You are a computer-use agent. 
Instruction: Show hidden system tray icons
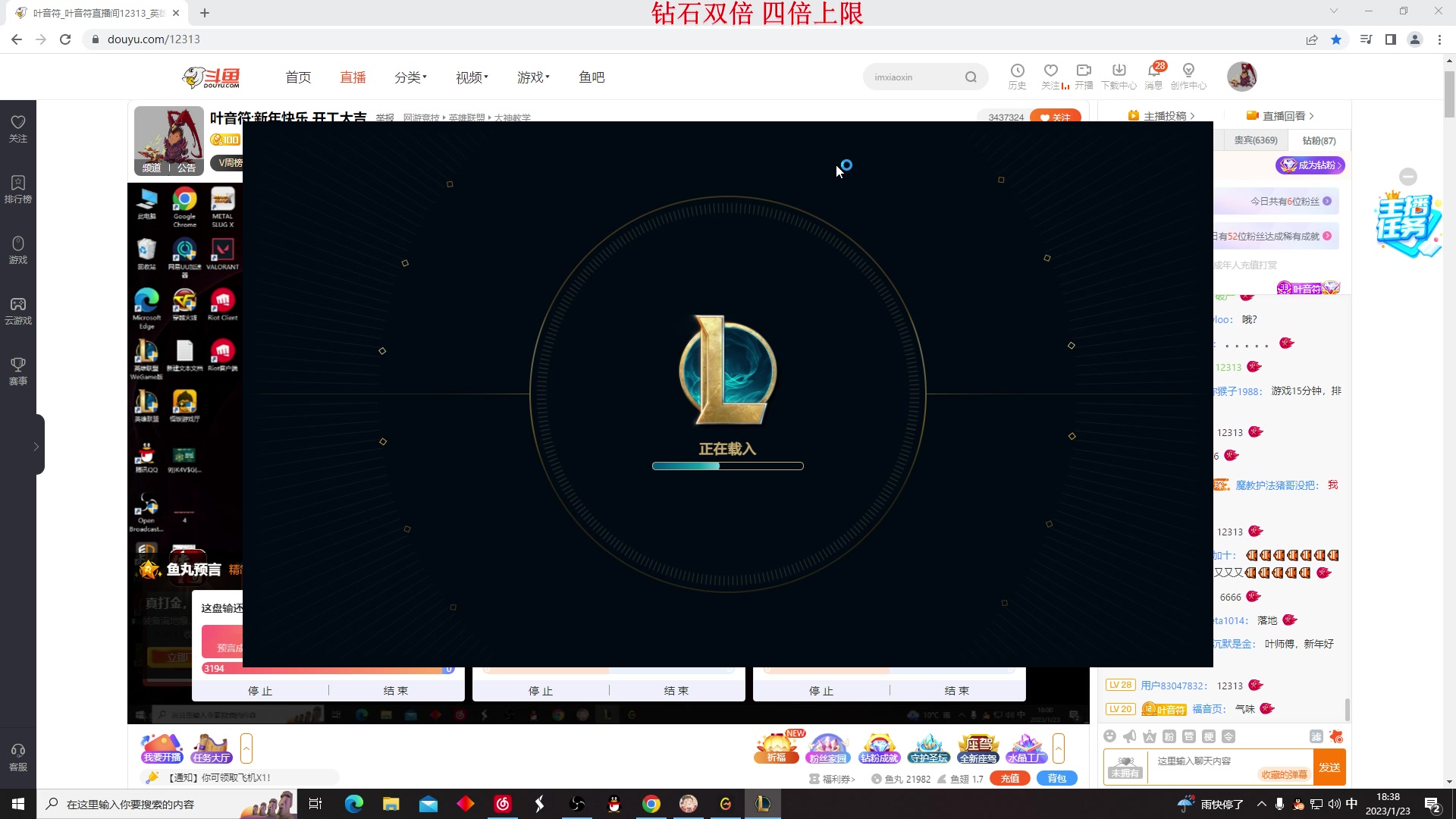click(x=1261, y=804)
